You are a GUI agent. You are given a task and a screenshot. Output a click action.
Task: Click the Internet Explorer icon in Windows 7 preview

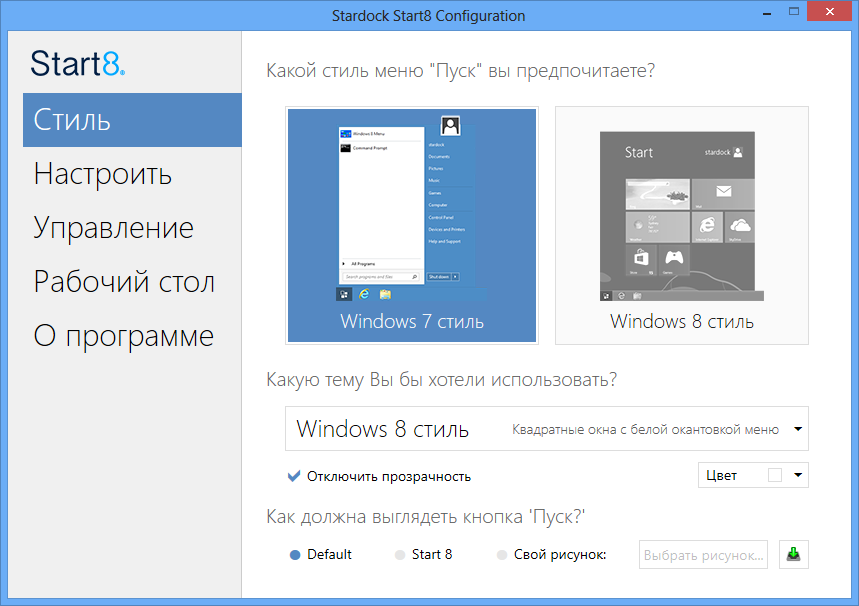coord(366,294)
